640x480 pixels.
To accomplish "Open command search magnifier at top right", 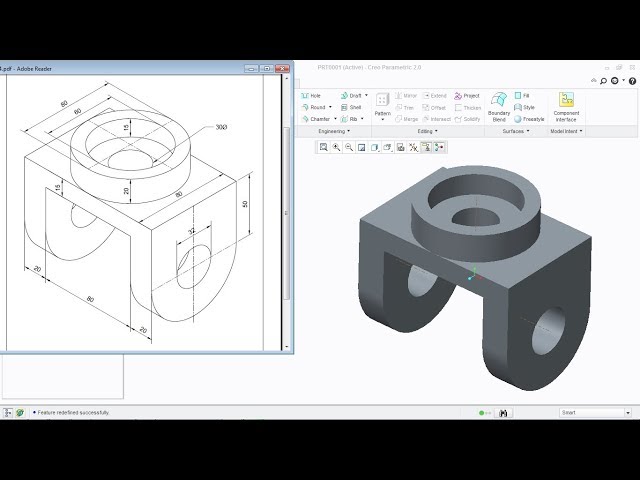I will coord(603,81).
